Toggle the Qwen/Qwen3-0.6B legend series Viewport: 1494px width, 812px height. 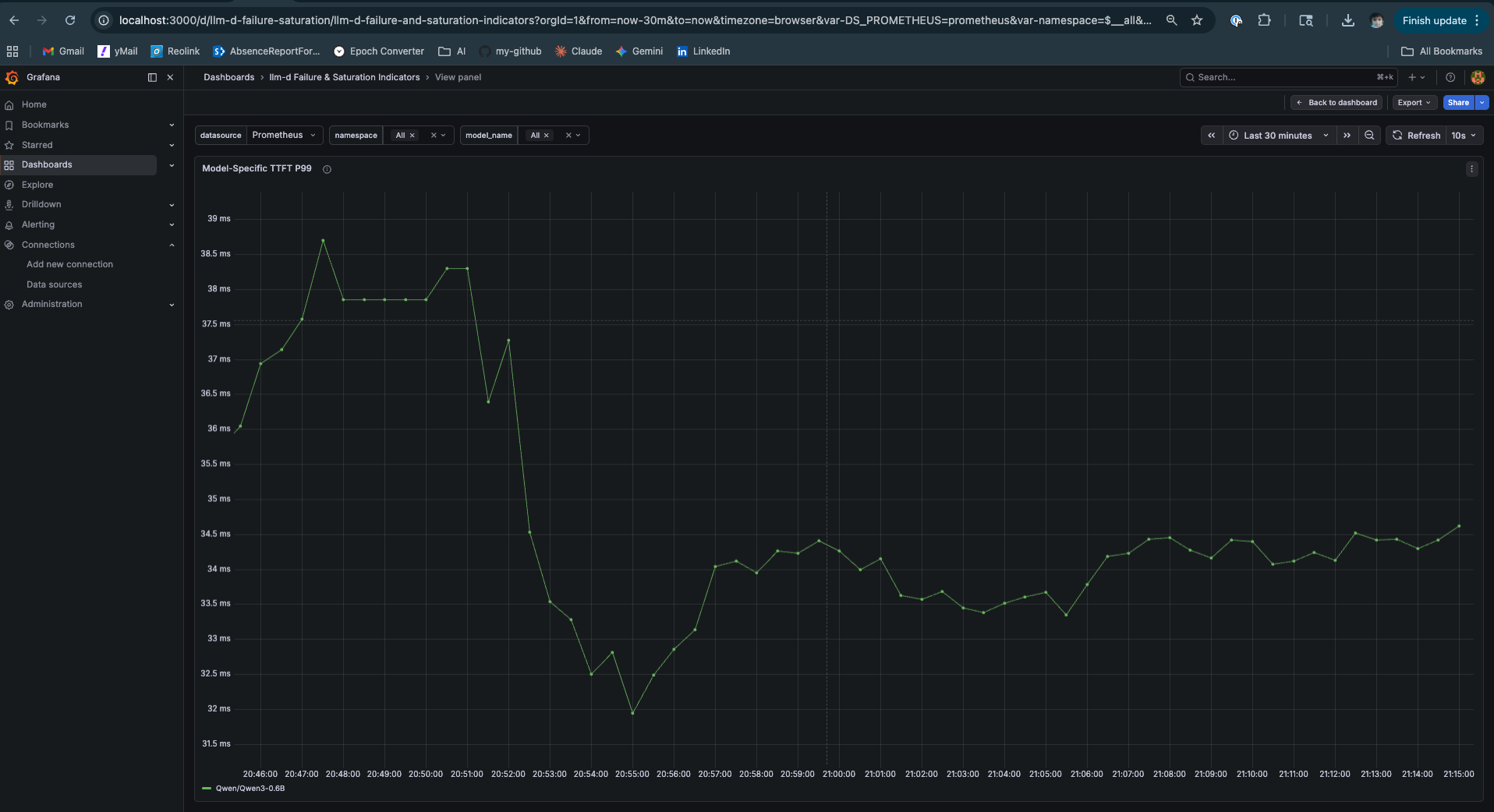click(251, 789)
